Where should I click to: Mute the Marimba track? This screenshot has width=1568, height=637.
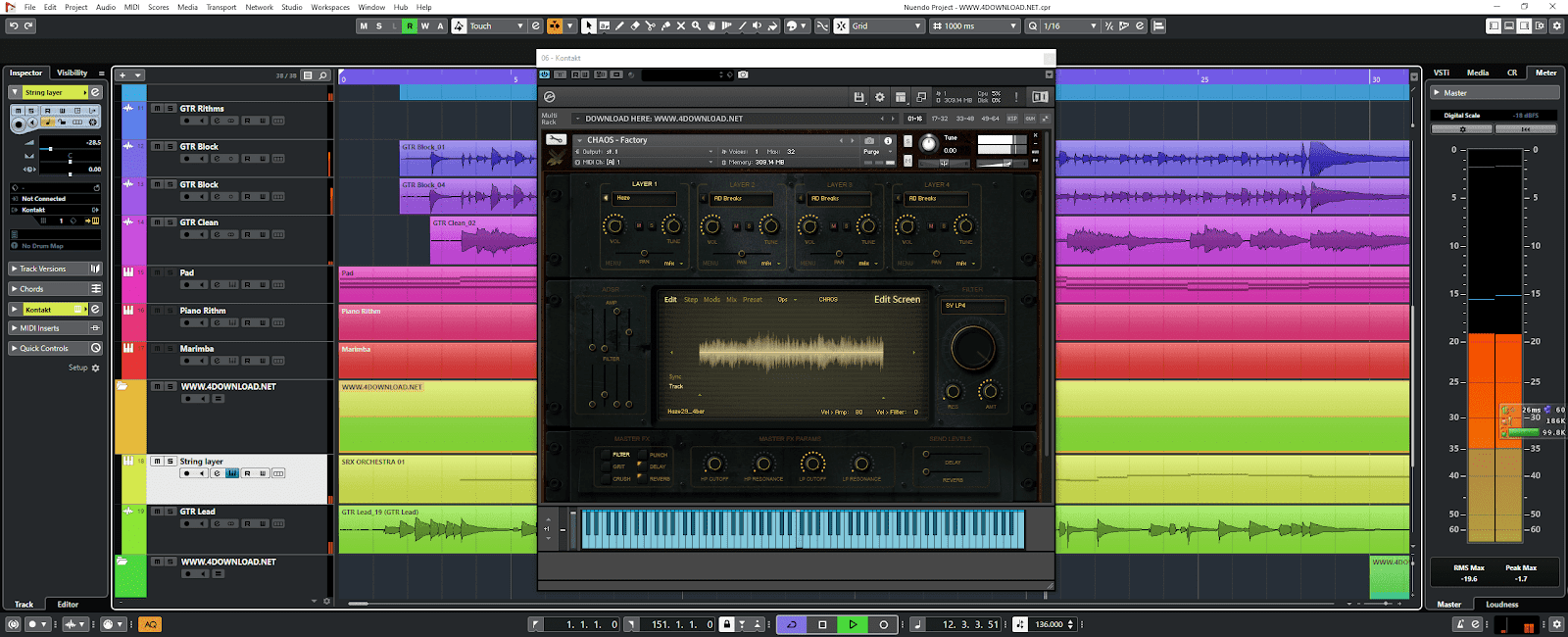coord(157,349)
